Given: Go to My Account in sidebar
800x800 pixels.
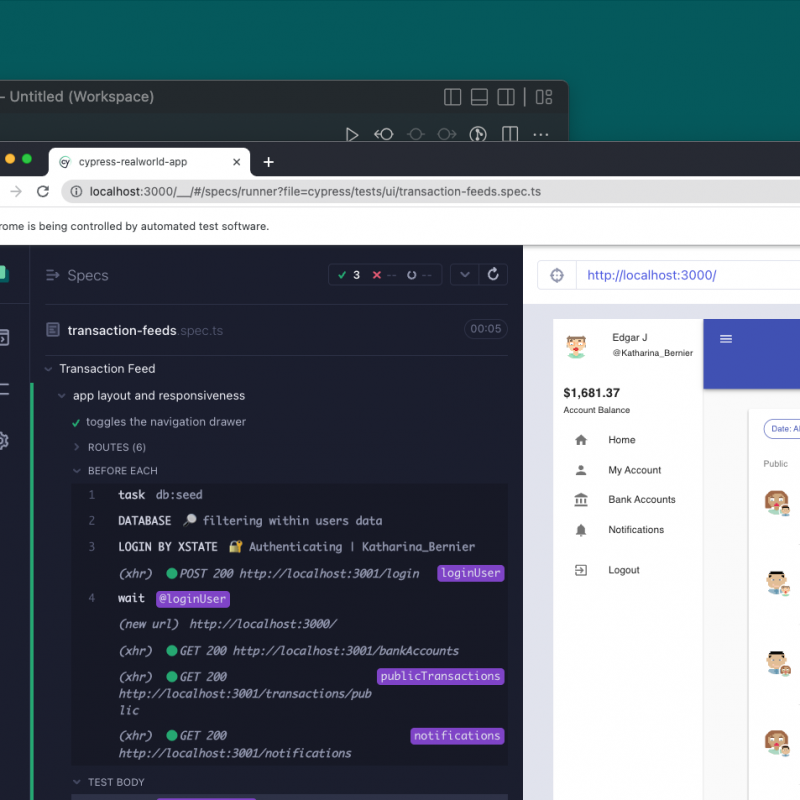Looking at the screenshot, I should (x=634, y=470).
